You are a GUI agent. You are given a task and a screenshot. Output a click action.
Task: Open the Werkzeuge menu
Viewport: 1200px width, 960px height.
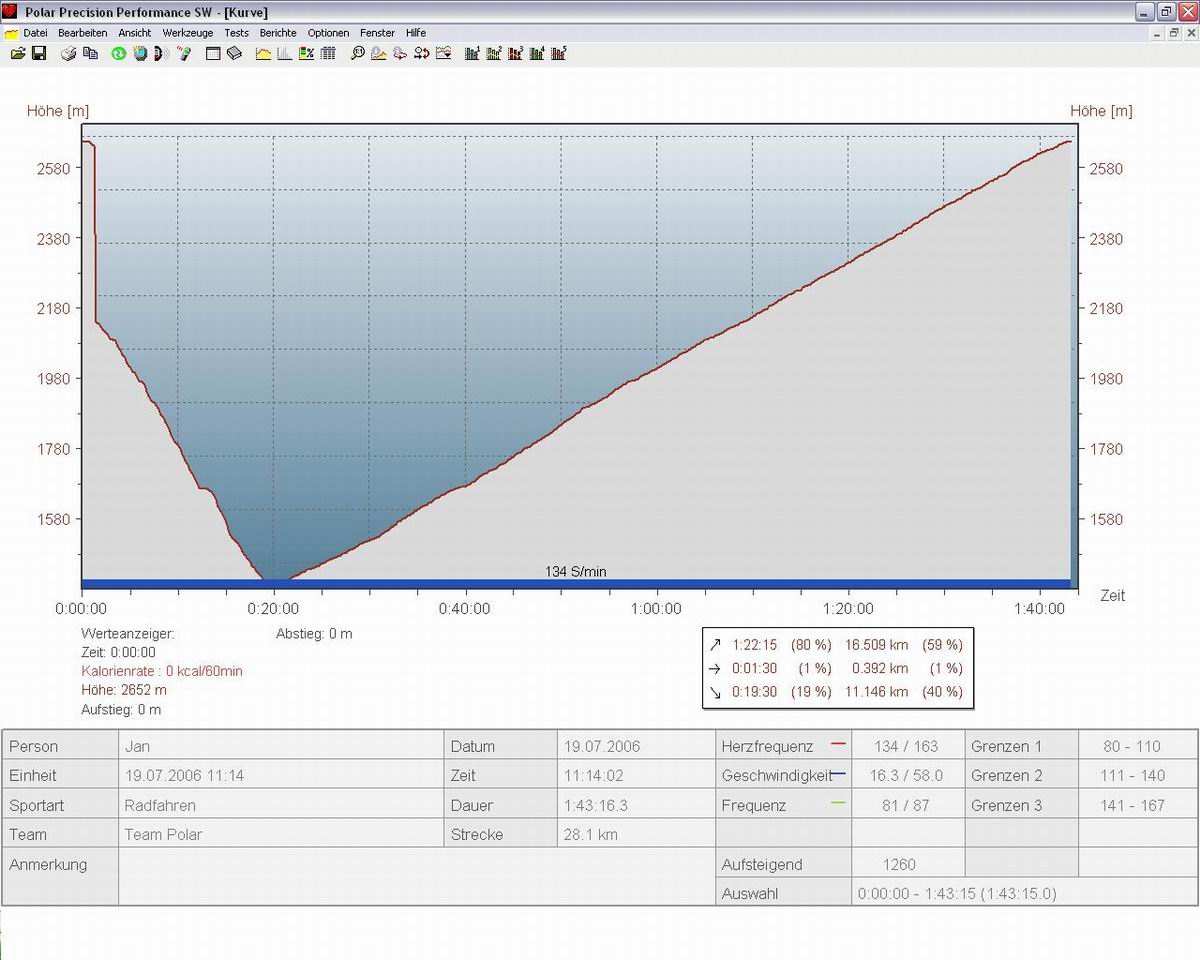(x=188, y=33)
